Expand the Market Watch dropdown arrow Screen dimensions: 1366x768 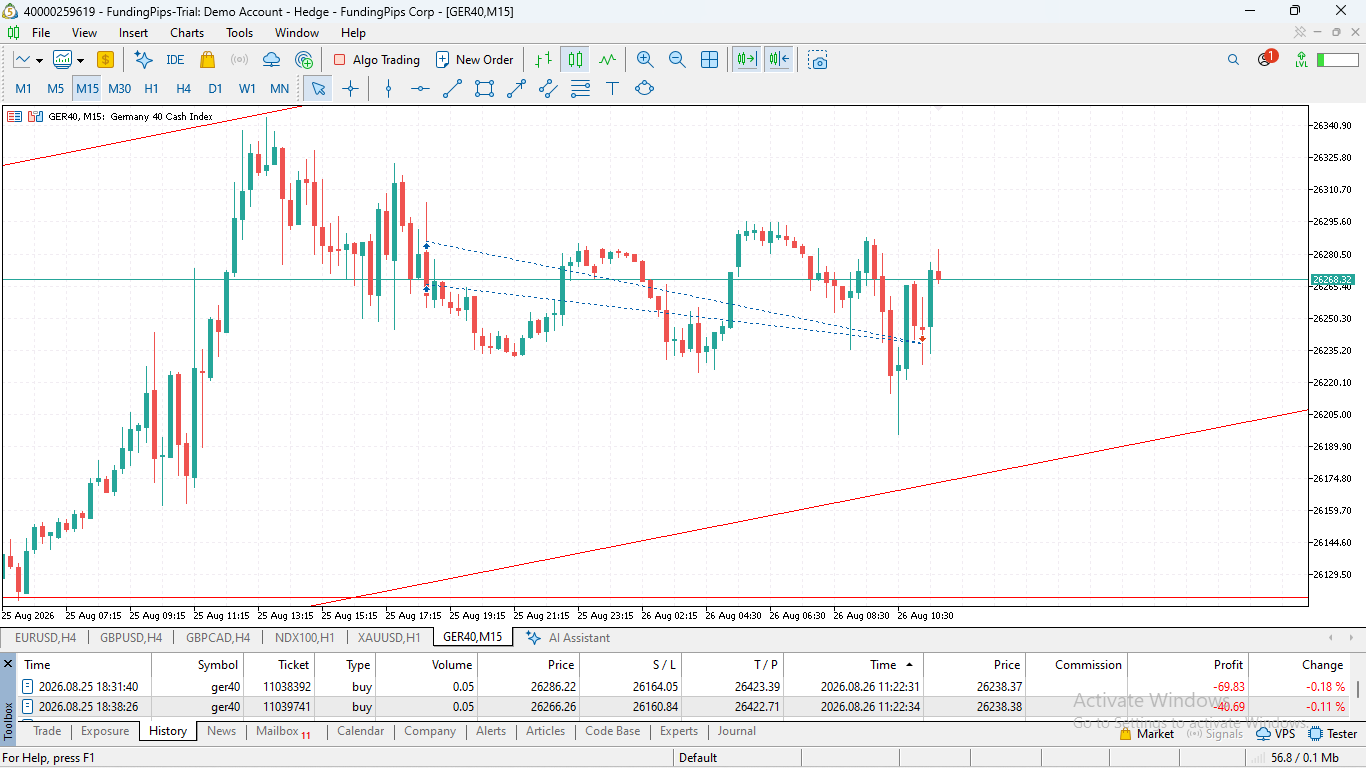click(x=79, y=60)
